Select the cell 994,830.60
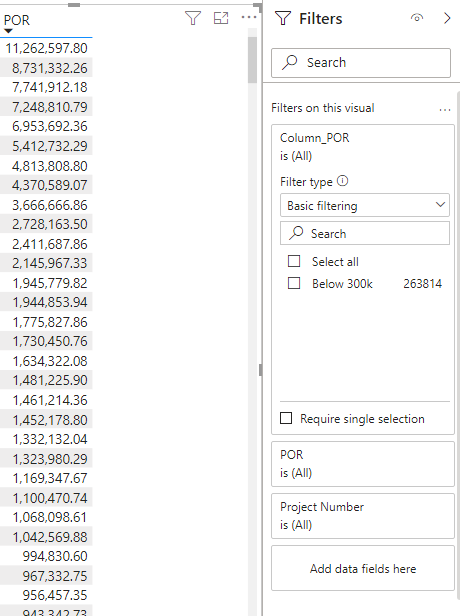This screenshot has height=616, width=460. tap(46, 556)
